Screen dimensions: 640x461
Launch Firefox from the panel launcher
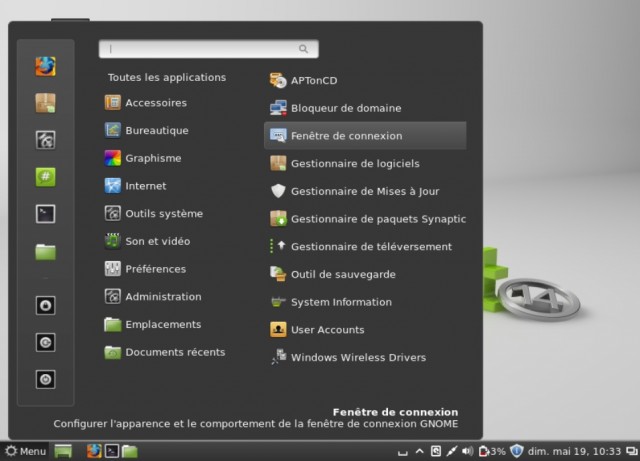pyautogui.click(x=94, y=451)
